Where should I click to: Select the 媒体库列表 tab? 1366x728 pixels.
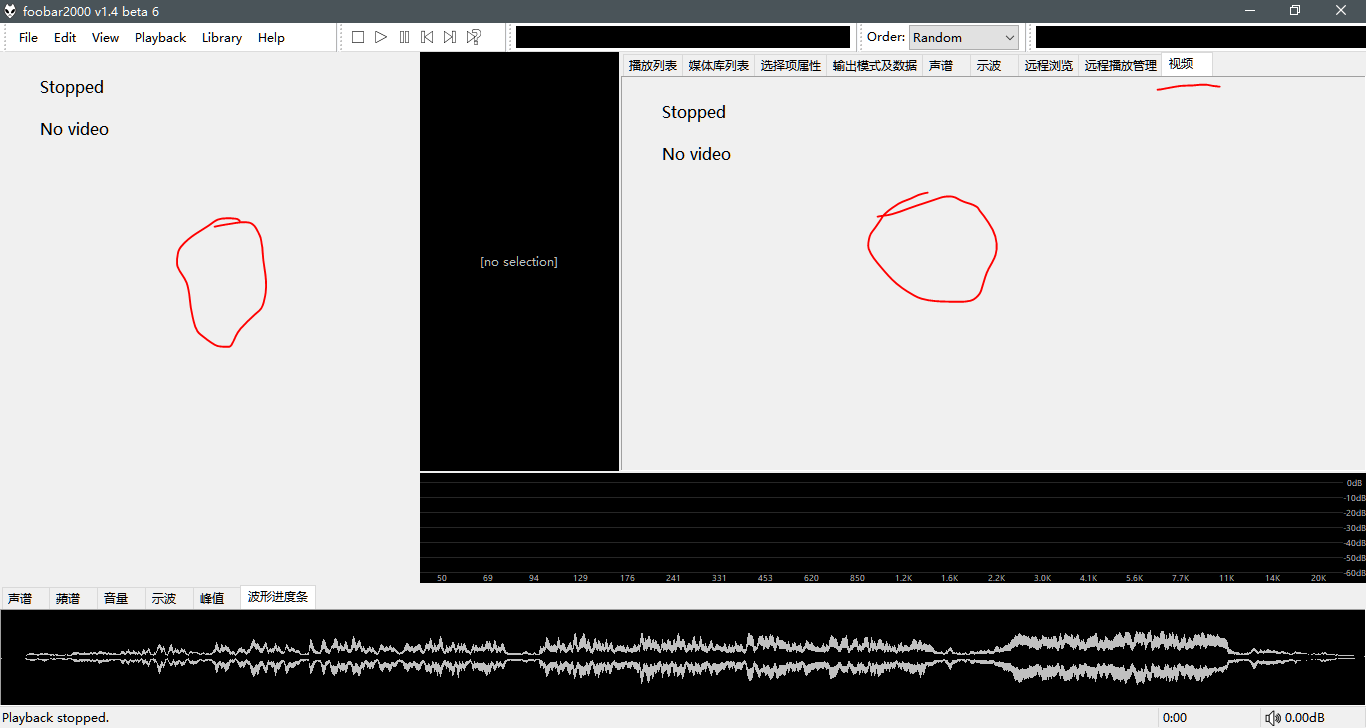point(718,66)
